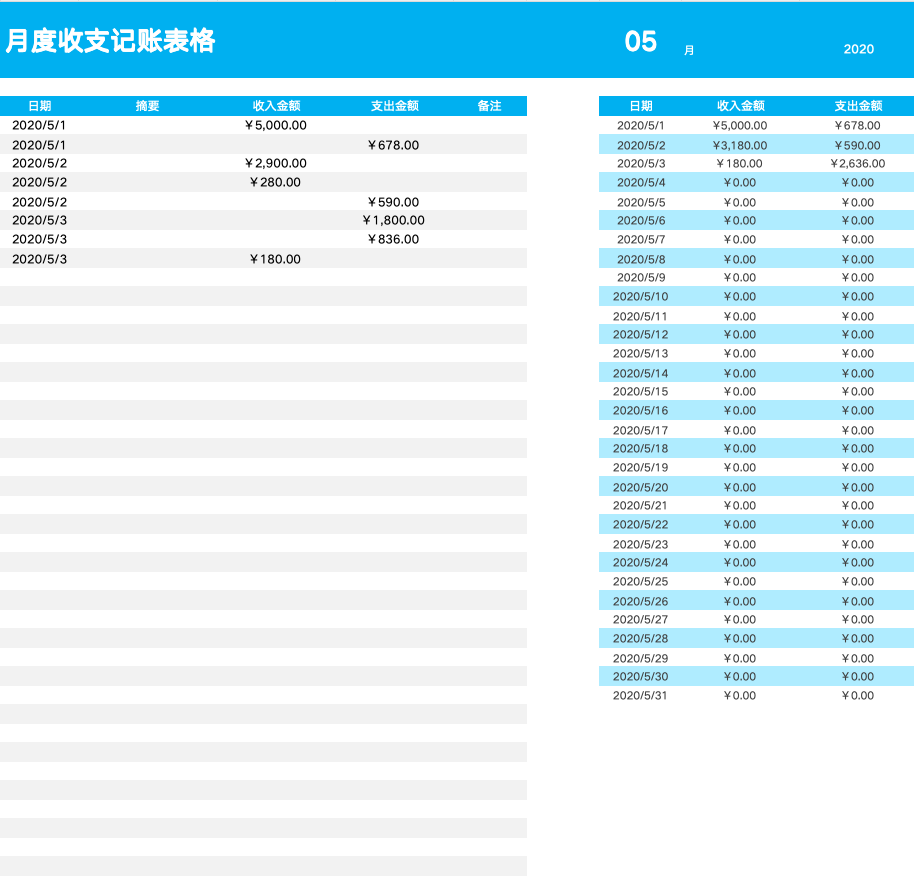Click summary expense ￥590.00 for 2020/5/2
This screenshot has height=887, width=914.
coord(857,146)
